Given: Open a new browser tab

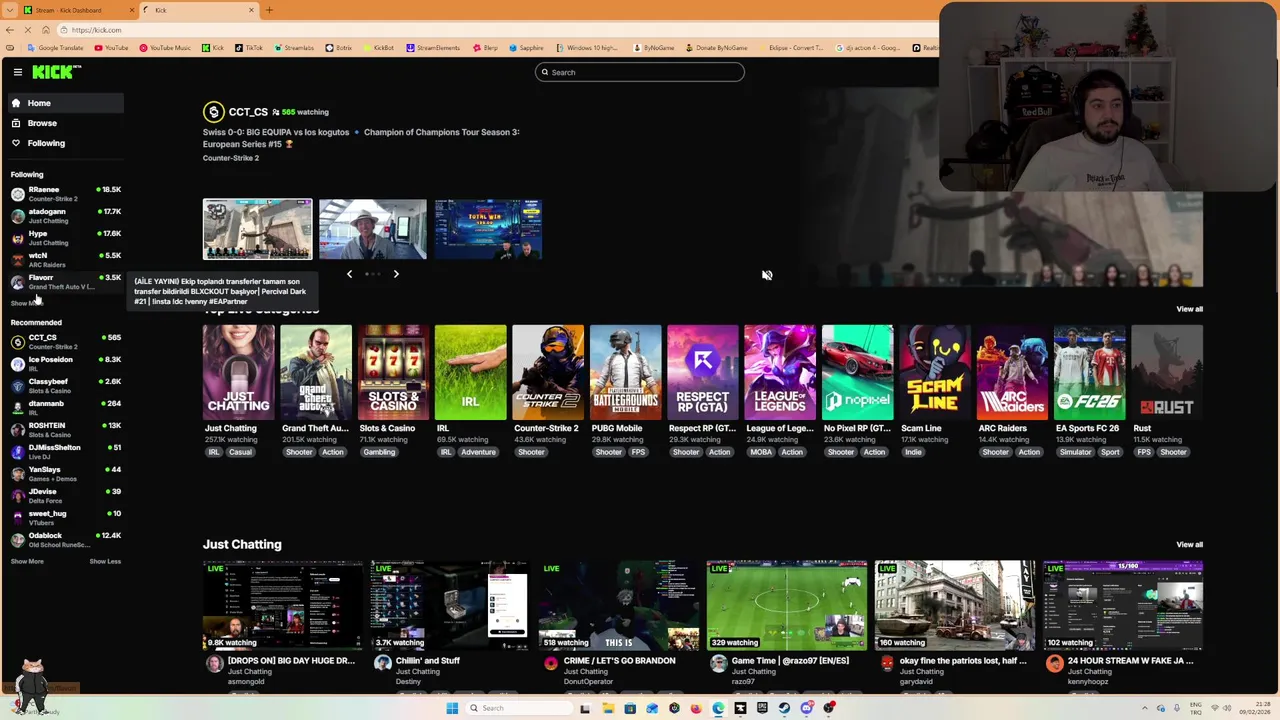Looking at the screenshot, I should (269, 10).
